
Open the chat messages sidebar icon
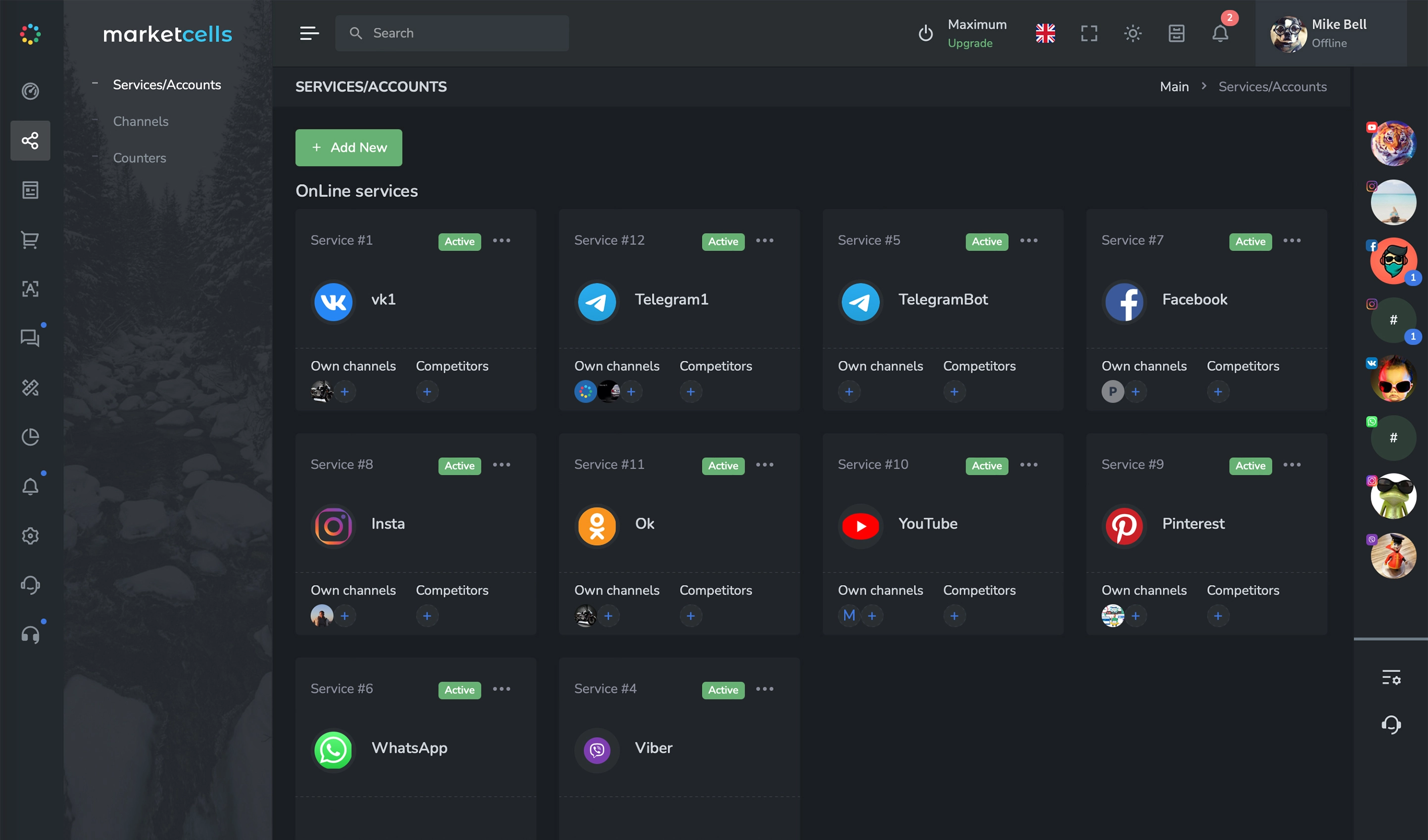click(30, 338)
